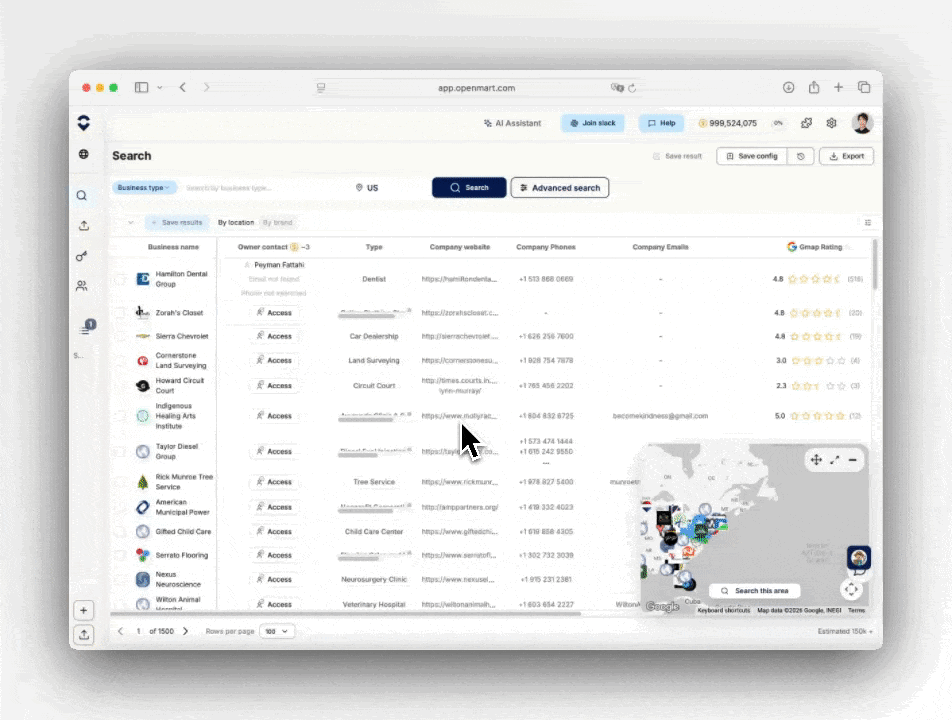Open Sierra Chevrolet website link
Image resolution: width=952 pixels, height=720 pixels.
tap(460, 336)
